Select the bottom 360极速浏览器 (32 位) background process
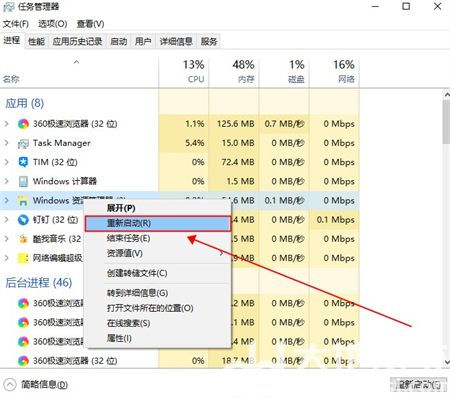 tap(75, 361)
